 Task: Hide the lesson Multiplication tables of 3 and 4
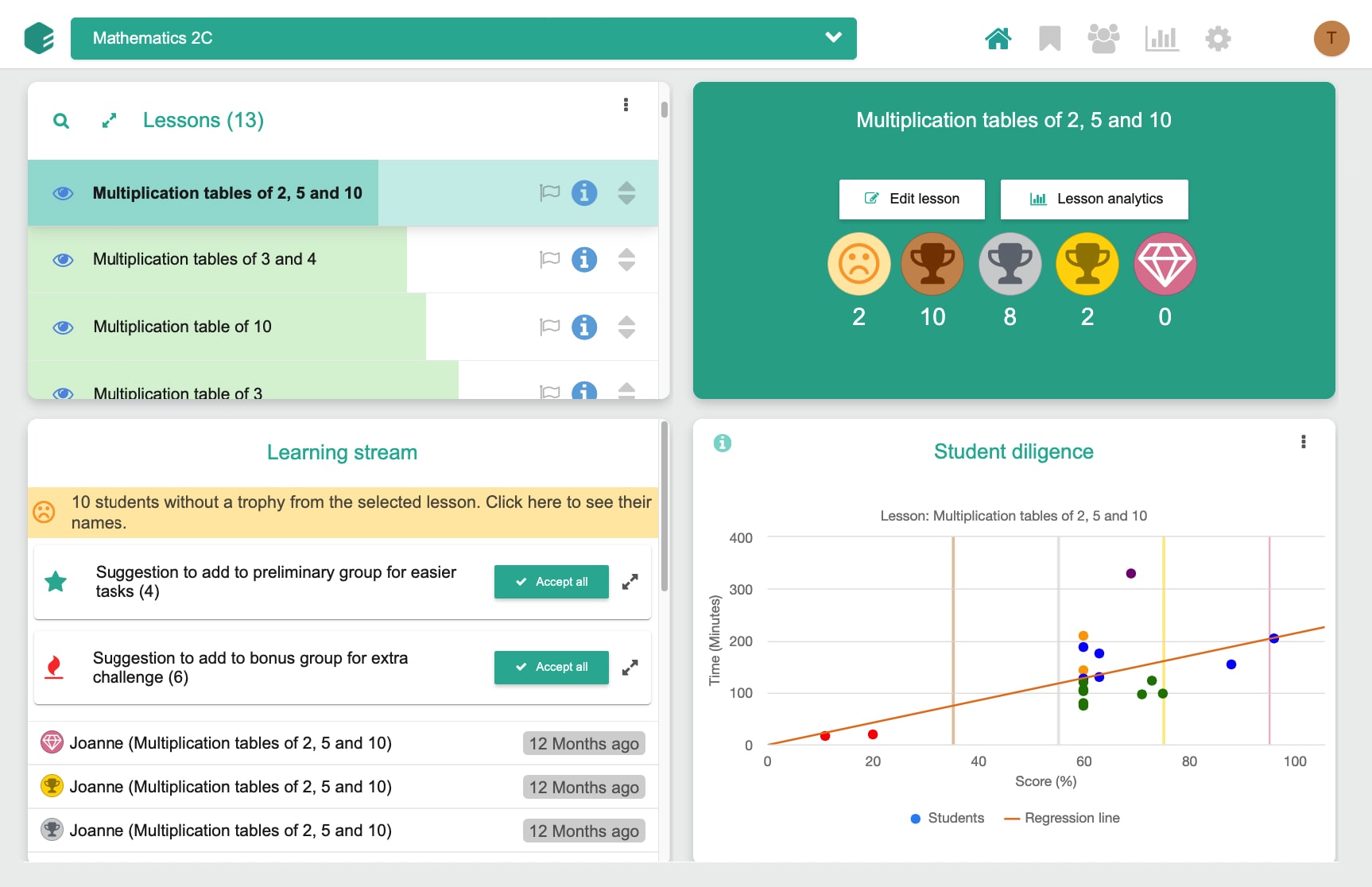[x=62, y=259]
